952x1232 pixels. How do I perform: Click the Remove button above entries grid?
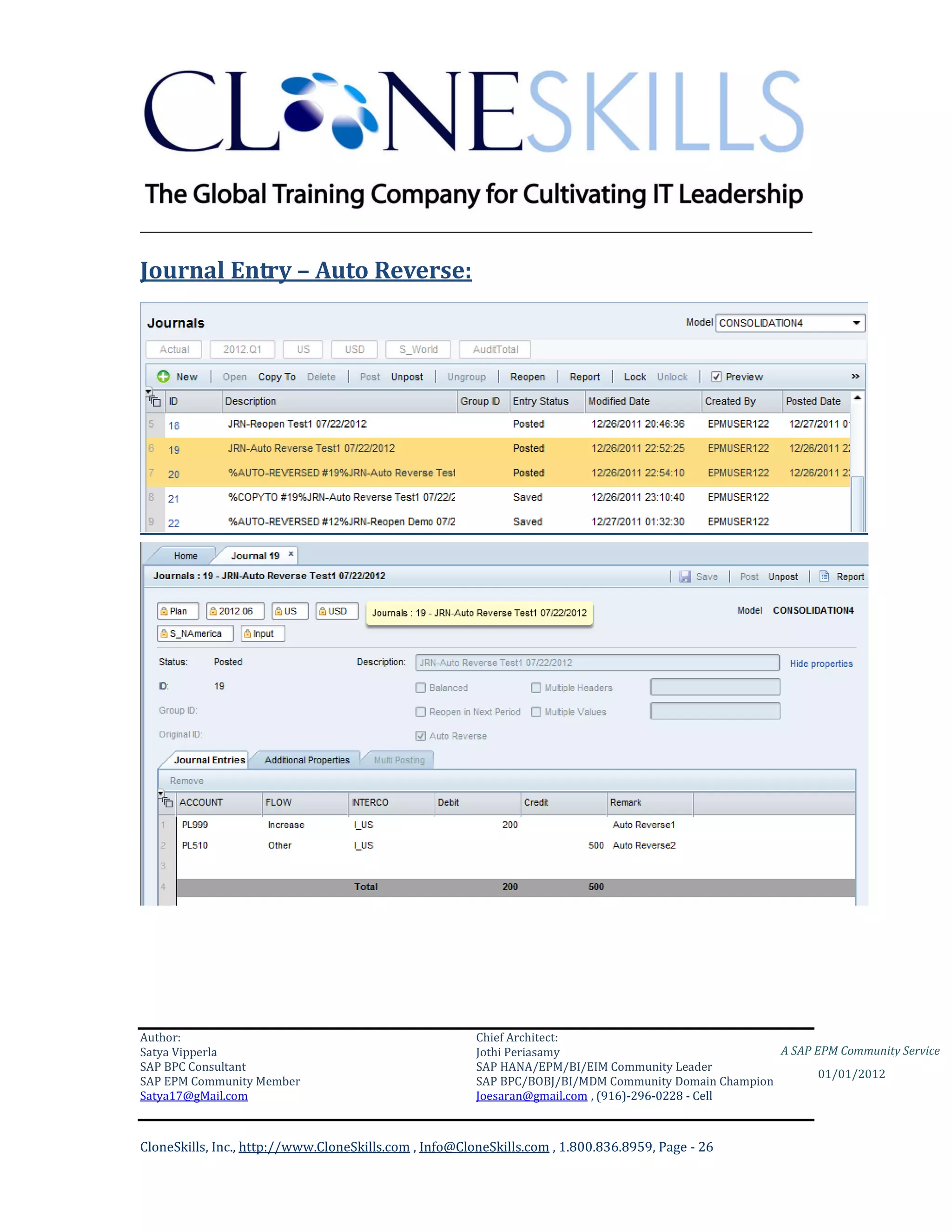pyautogui.click(x=187, y=781)
